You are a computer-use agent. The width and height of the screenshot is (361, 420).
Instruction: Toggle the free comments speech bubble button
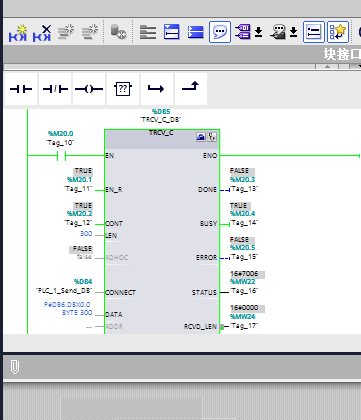tap(220, 32)
